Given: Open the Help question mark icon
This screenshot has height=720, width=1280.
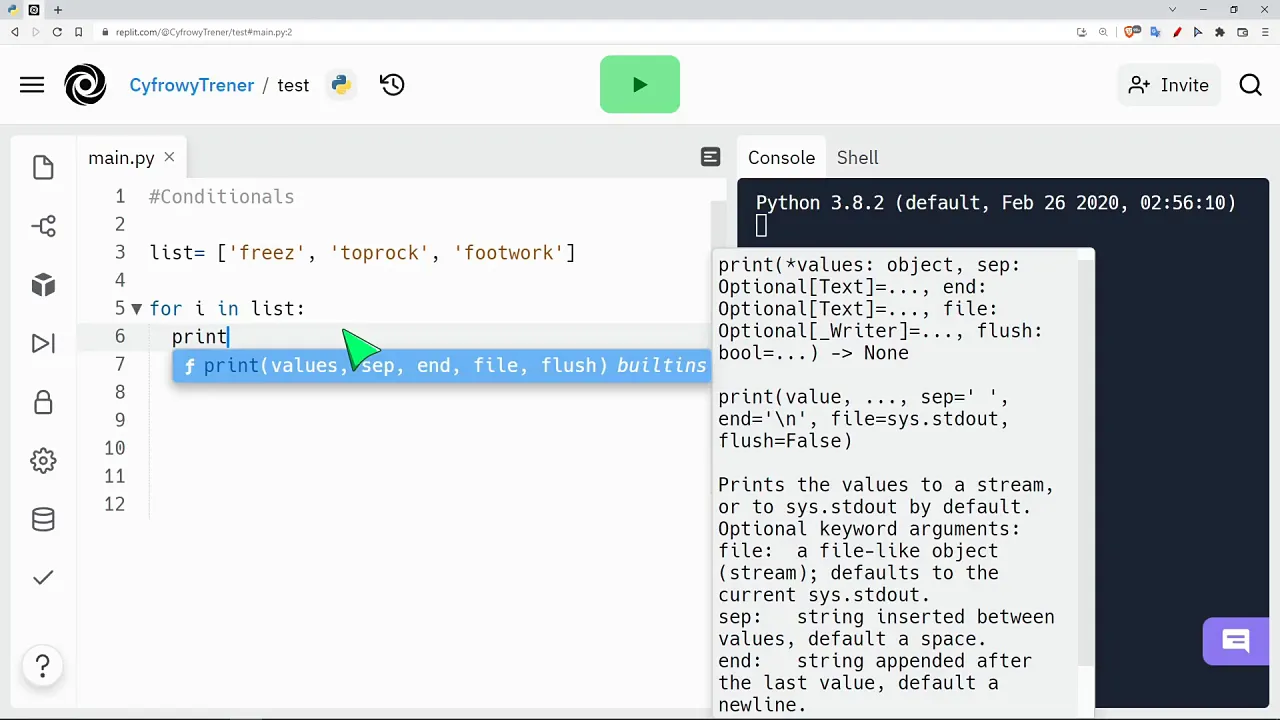Looking at the screenshot, I should pos(43,666).
